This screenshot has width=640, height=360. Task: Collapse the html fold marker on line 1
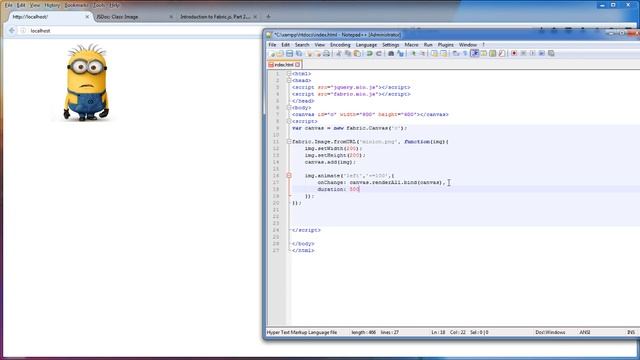(x=289, y=74)
